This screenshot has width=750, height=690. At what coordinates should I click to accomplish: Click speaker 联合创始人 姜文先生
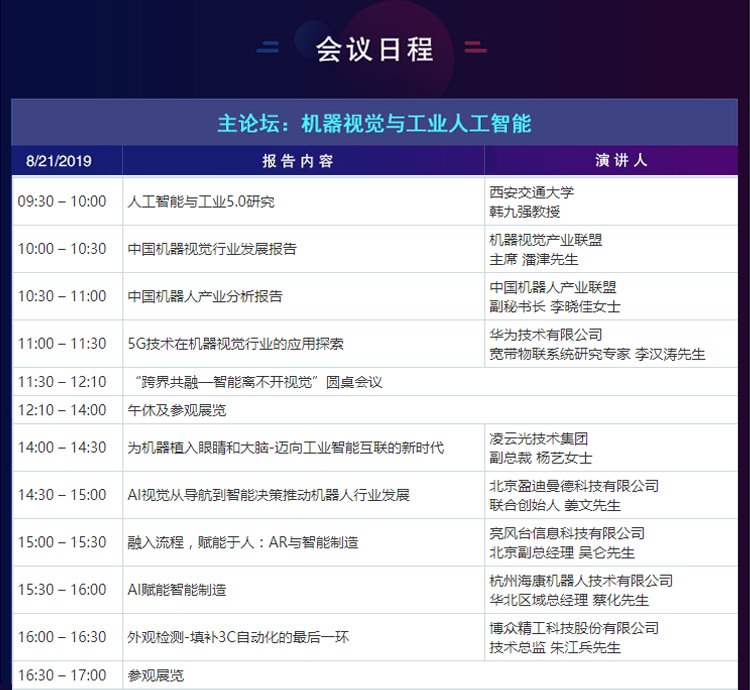555,505
